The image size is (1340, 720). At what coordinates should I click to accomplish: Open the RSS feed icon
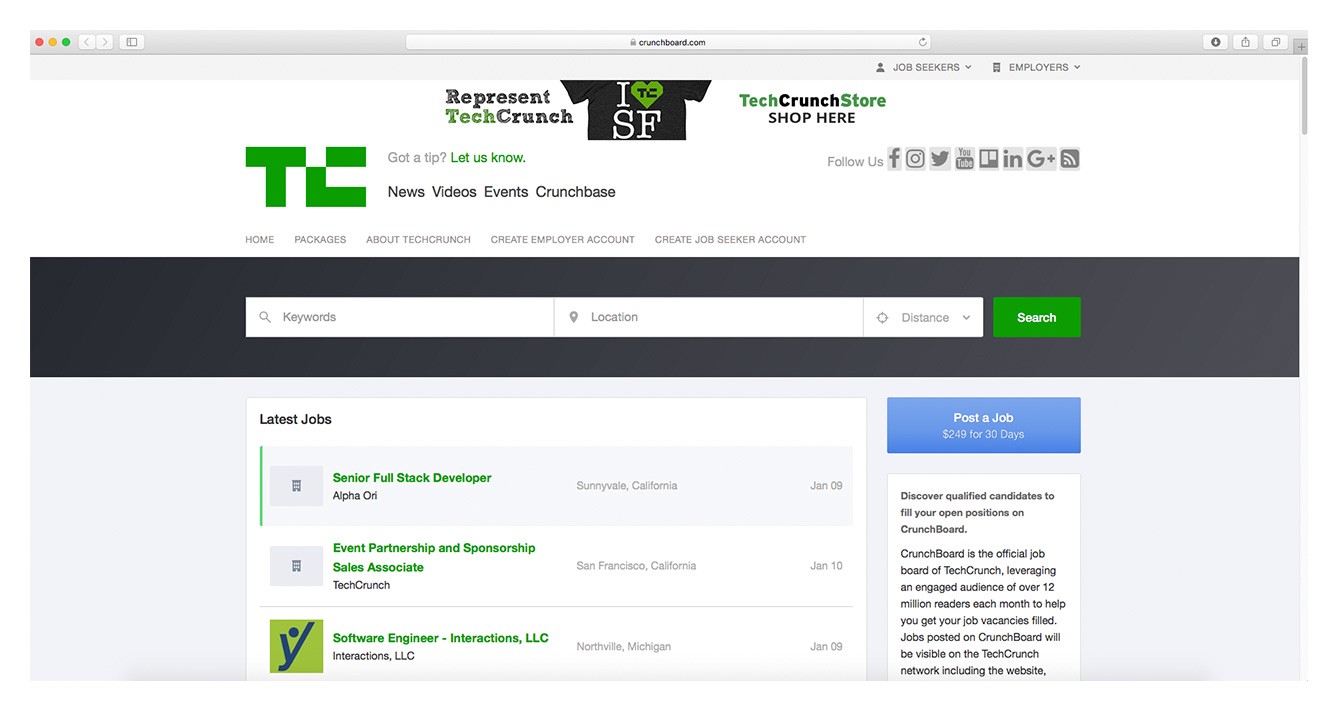coord(1070,159)
